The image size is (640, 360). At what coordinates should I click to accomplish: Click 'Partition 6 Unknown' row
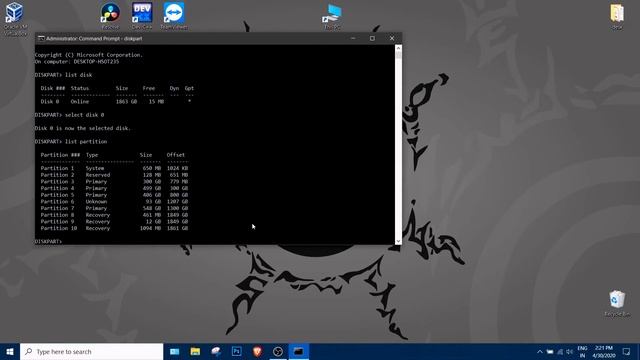[x=114, y=201]
